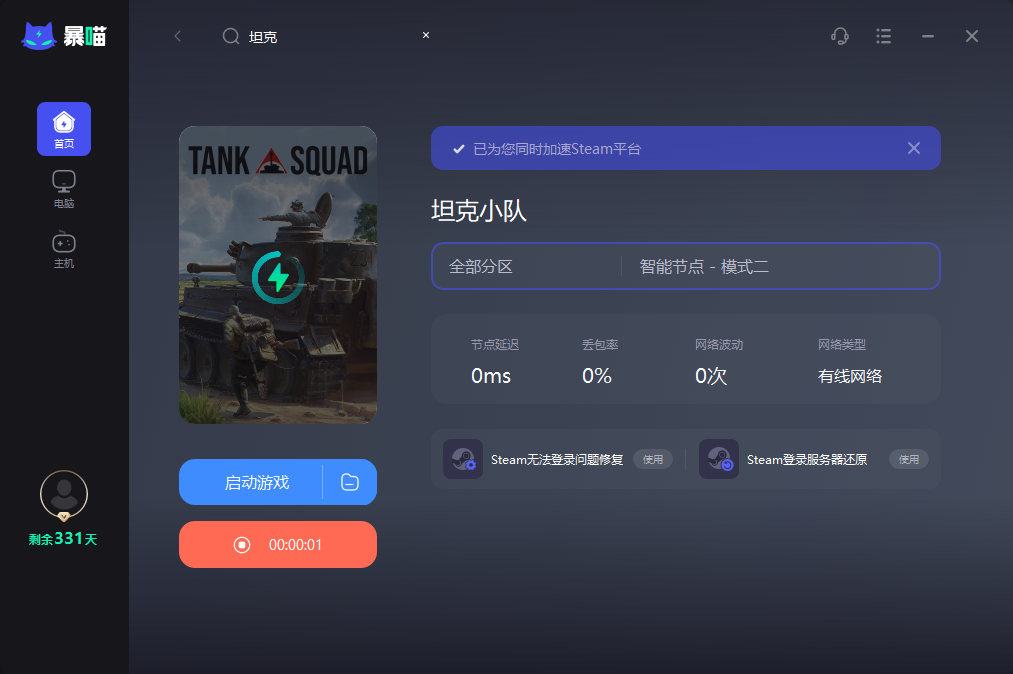Open the list menu icon
This screenshot has width=1013, height=674.
884,36
